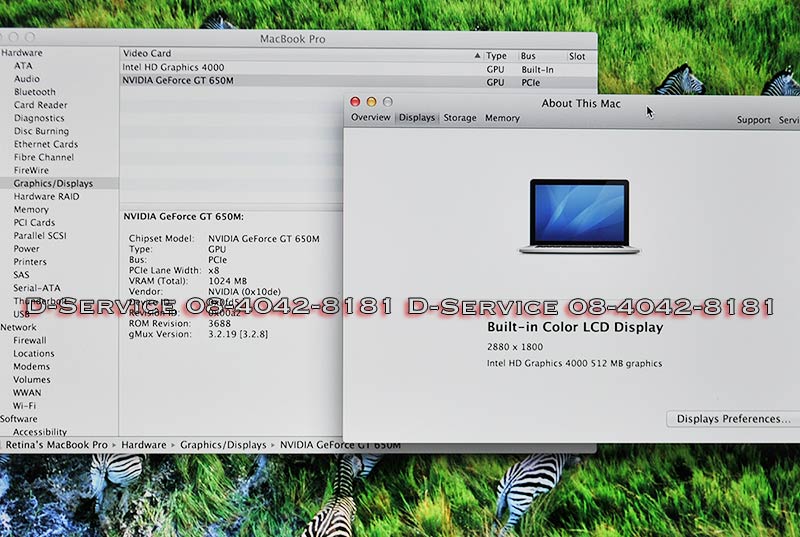Click the ROM Revision 3688 value
The height and width of the screenshot is (537, 800).
click(x=219, y=324)
